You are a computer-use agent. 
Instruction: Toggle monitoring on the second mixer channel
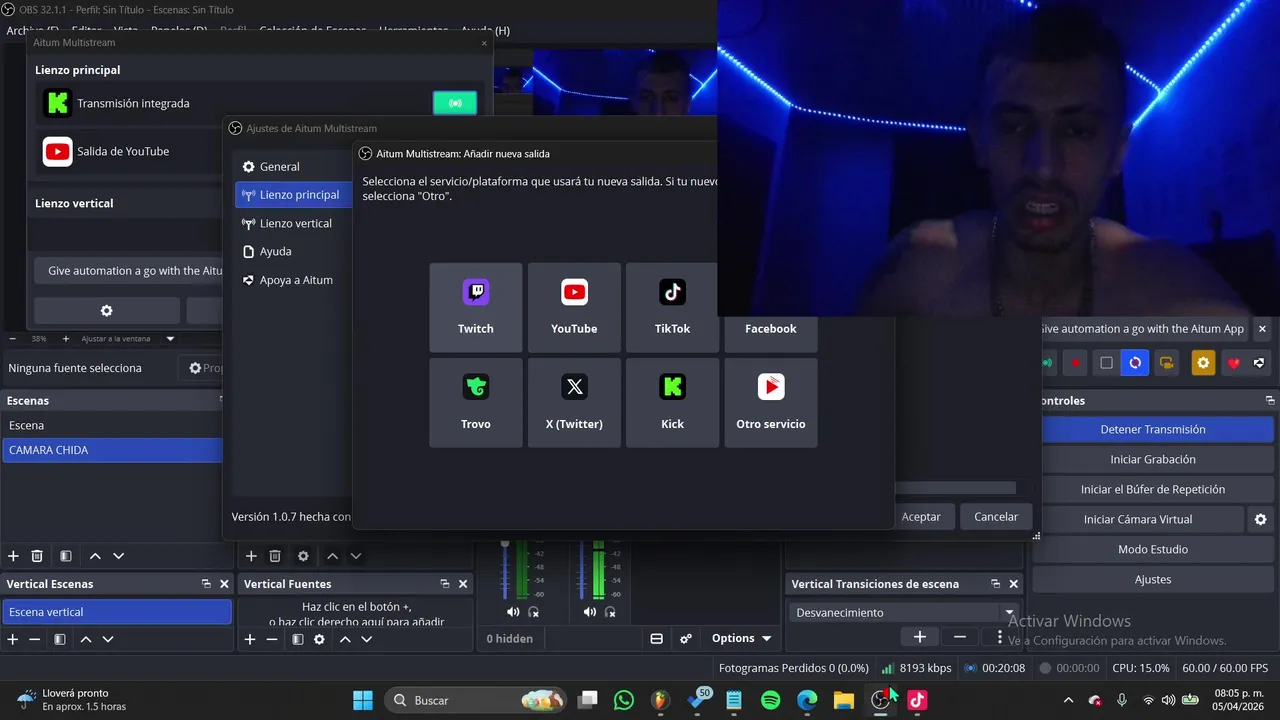click(610, 612)
